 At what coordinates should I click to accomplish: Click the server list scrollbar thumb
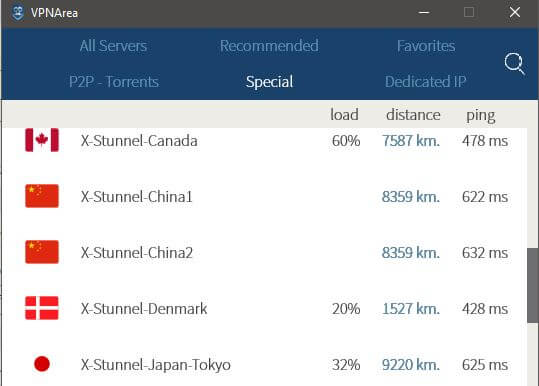click(533, 285)
